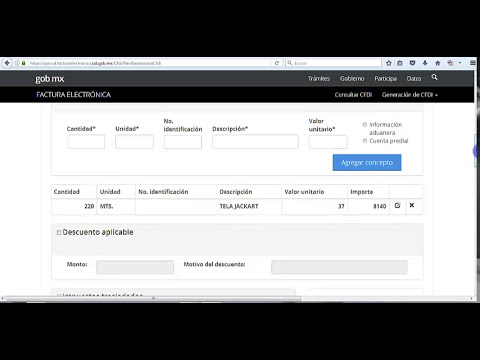Screen dimensions: 480x360
Task: Click the red extension icon in toolbar
Action: point(450,63)
